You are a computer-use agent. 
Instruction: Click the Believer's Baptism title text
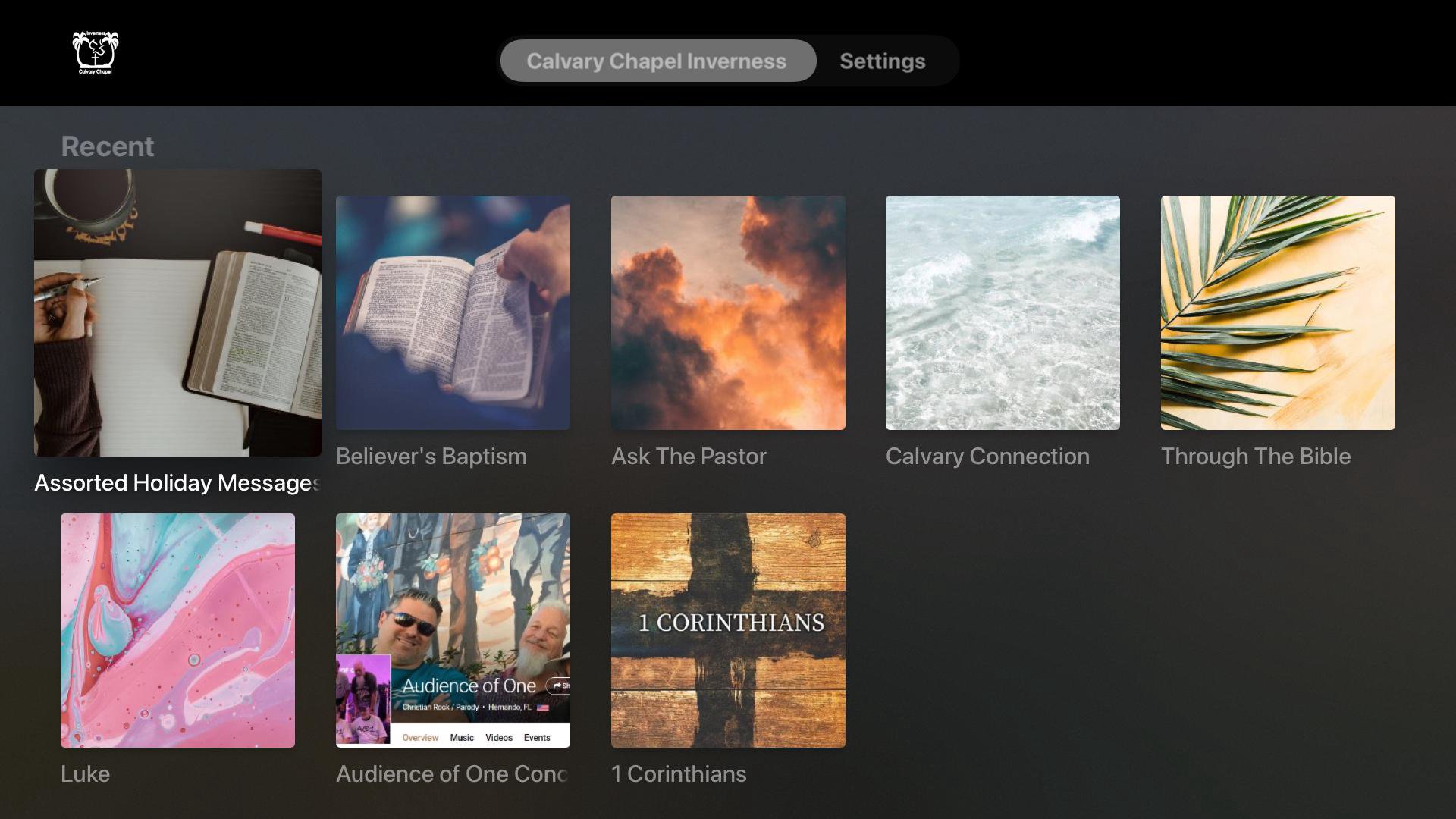431,457
